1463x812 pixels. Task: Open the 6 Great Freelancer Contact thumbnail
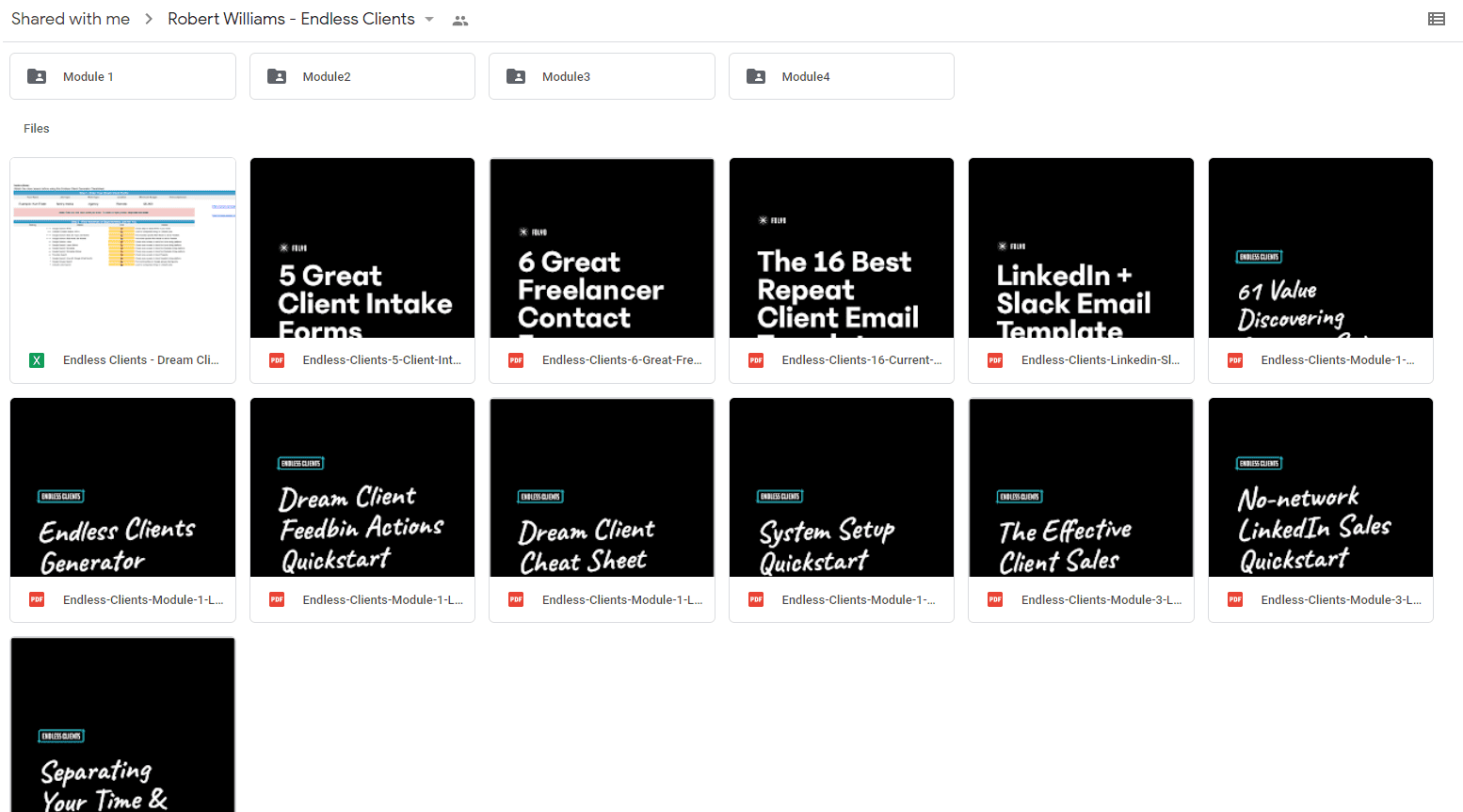(602, 248)
